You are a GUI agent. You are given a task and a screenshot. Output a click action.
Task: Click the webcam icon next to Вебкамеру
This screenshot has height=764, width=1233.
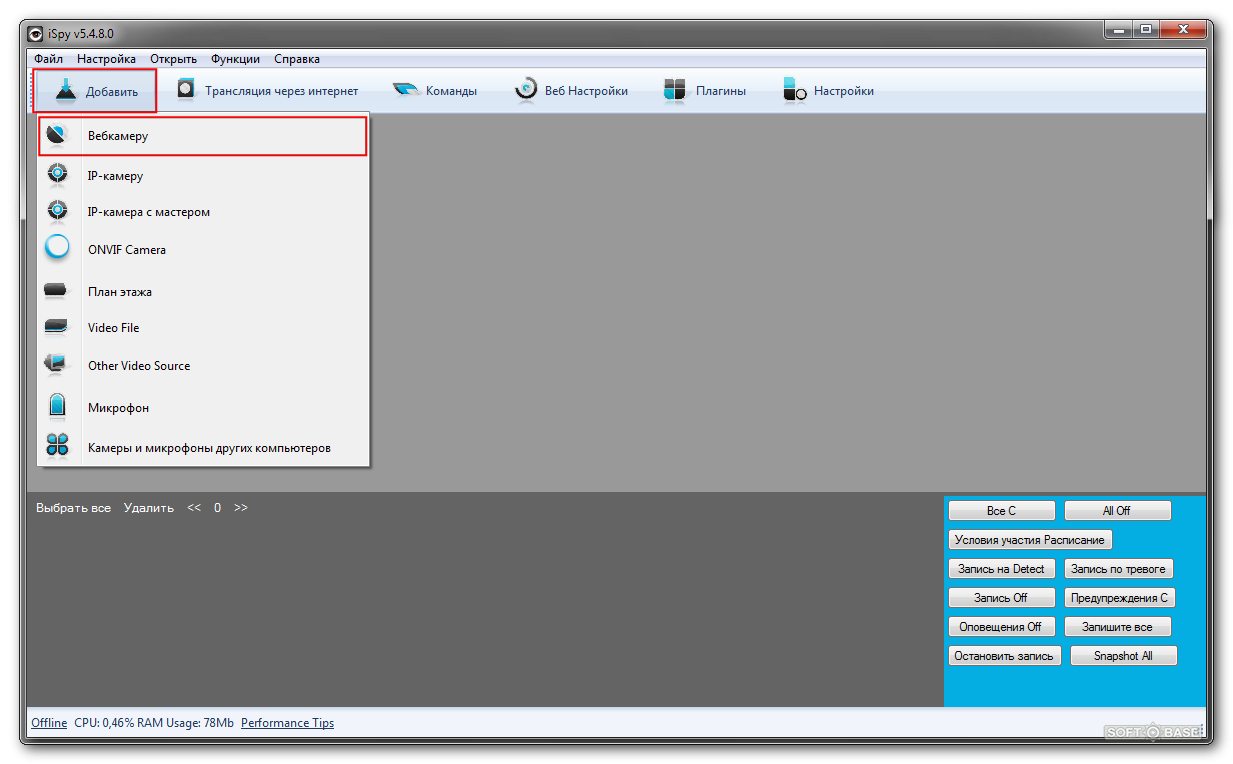pyautogui.click(x=58, y=135)
